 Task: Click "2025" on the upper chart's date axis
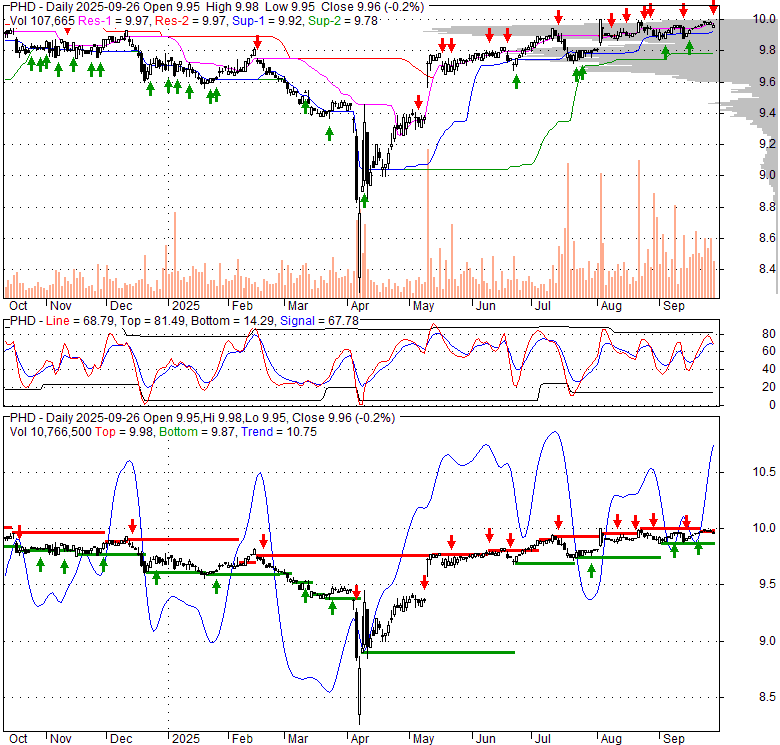point(186,306)
